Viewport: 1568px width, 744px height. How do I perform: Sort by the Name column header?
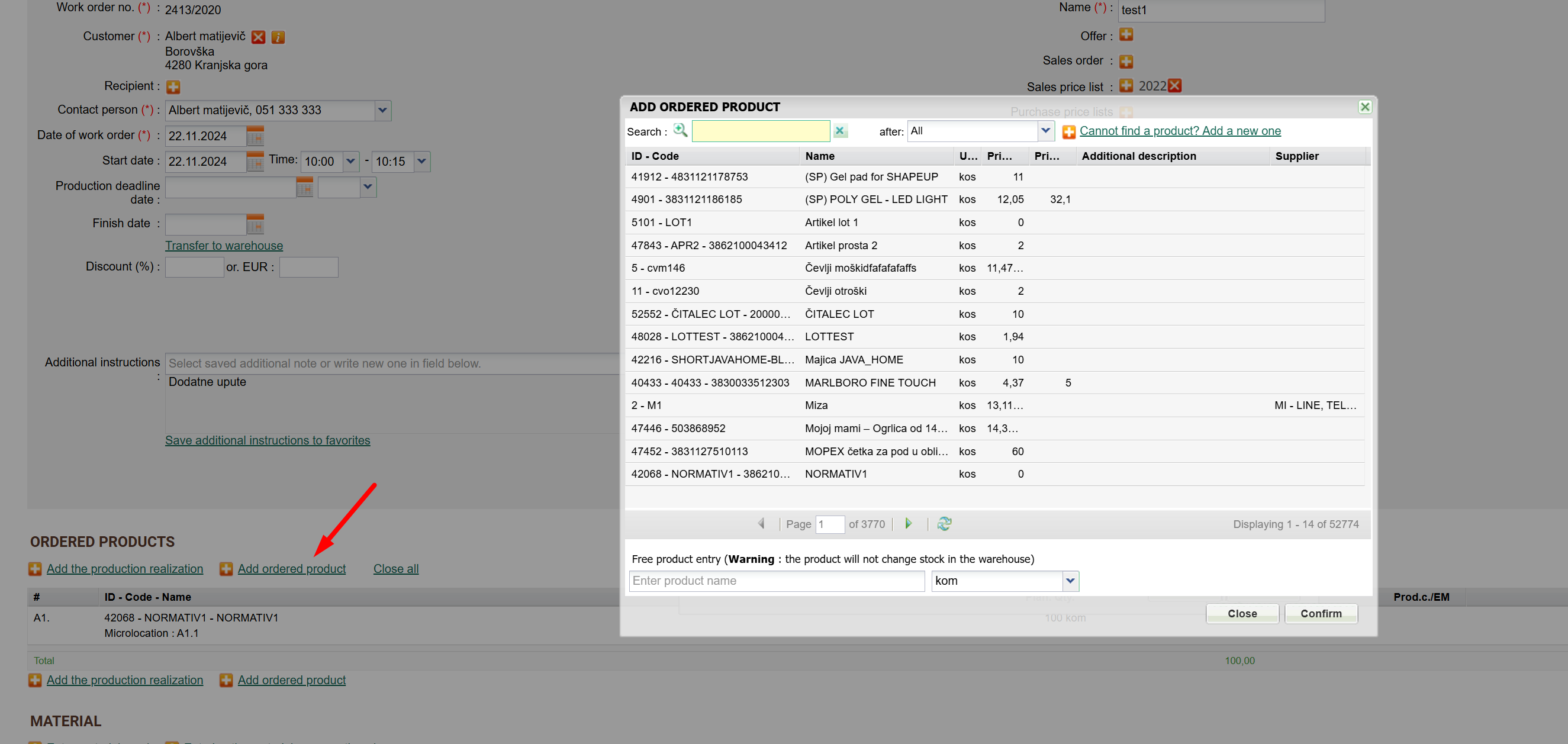[819, 156]
